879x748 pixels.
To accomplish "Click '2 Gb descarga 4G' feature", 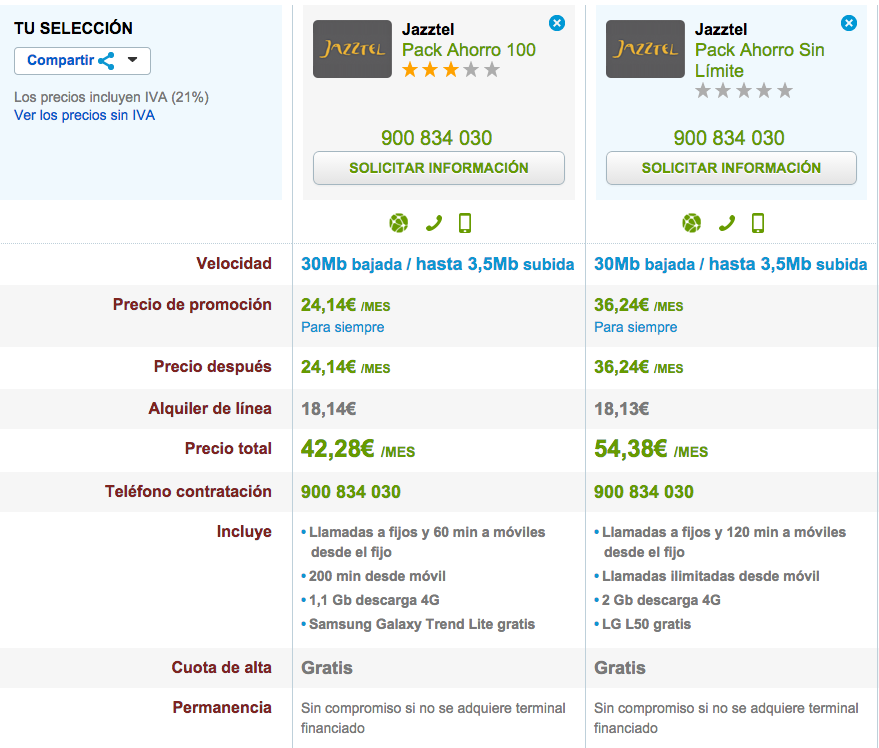I will coord(661,600).
